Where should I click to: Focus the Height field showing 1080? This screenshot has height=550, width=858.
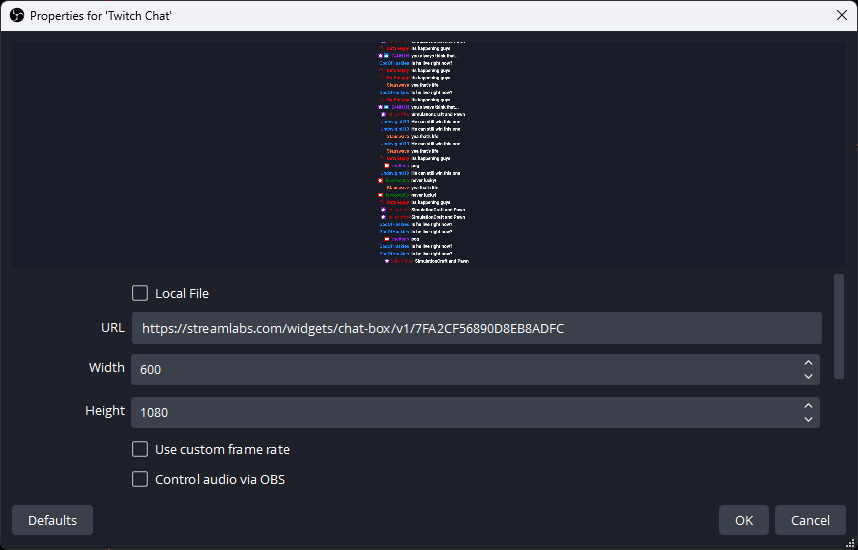pos(465,412)
